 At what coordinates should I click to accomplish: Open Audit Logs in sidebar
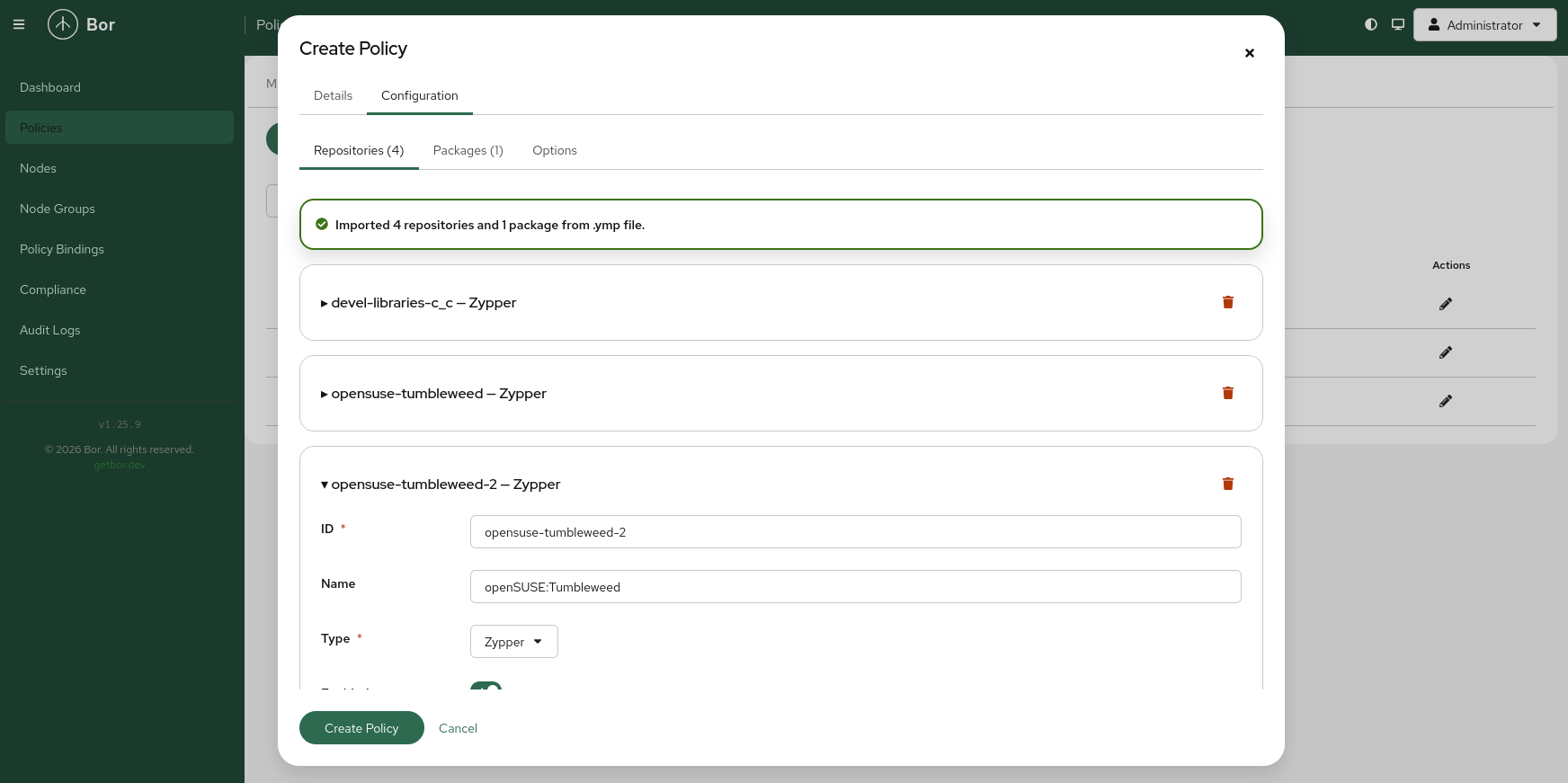[x=120, y=330]
